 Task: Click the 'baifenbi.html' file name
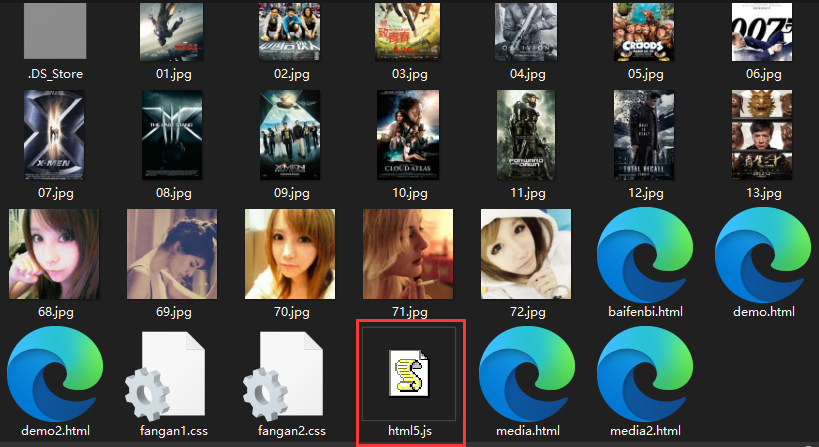pos(646,312)
